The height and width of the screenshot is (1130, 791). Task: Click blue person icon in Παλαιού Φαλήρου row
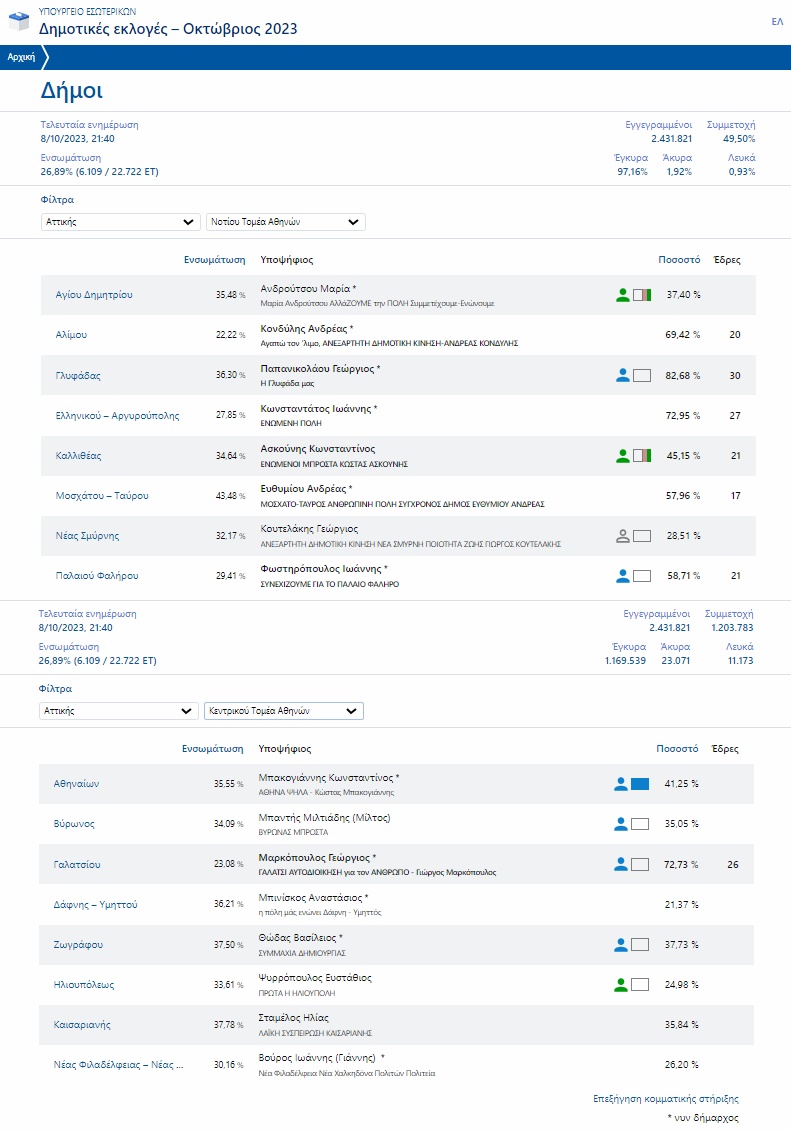(x=622, y=576)
